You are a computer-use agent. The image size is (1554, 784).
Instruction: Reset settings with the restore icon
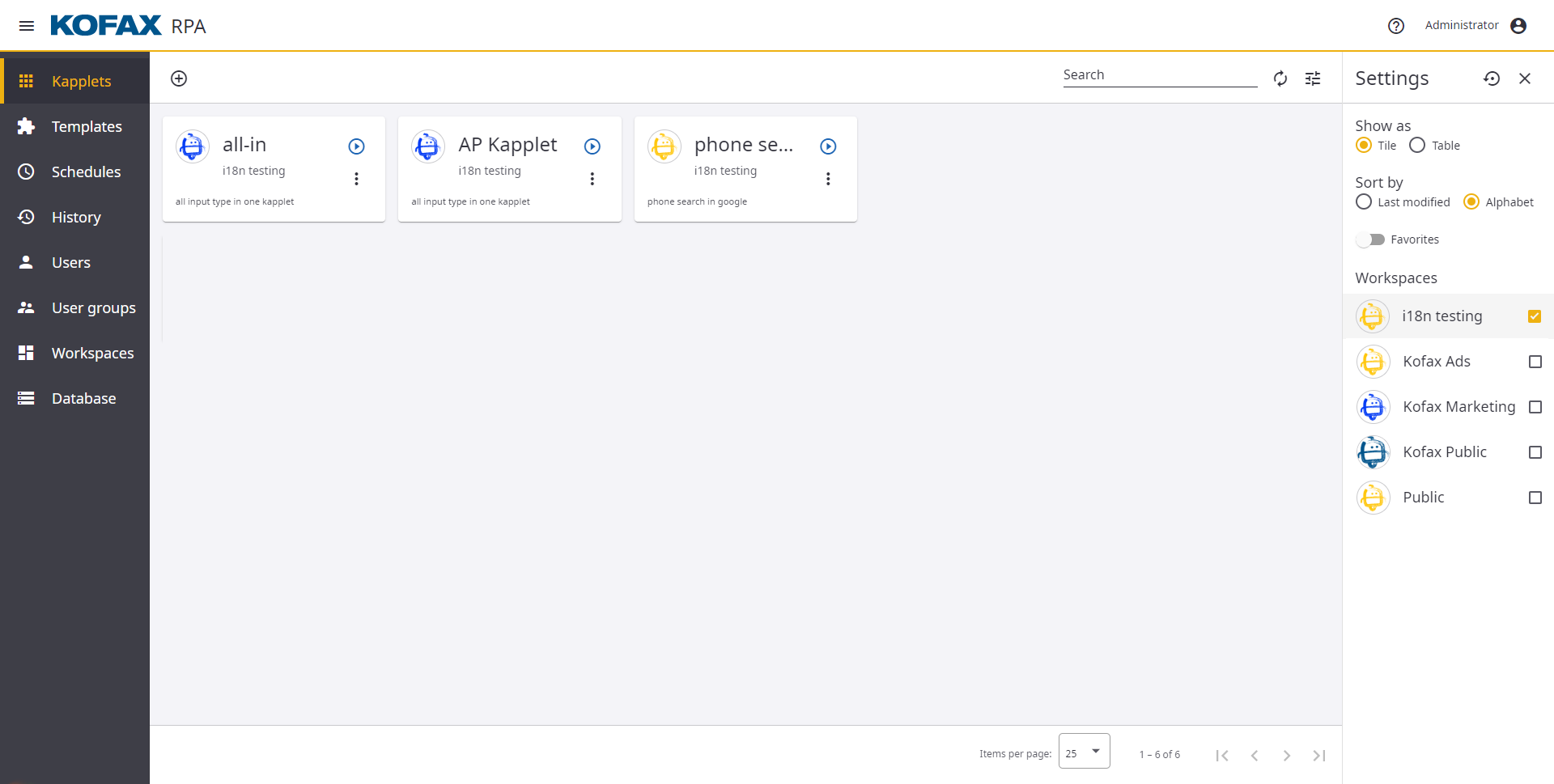click(1491, 78)
